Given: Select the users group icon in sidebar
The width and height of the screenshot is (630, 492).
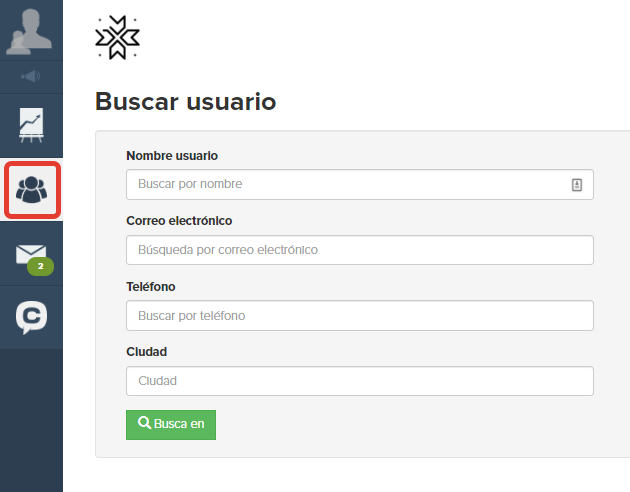Looking at the screenshot, I should coord(31,190).
